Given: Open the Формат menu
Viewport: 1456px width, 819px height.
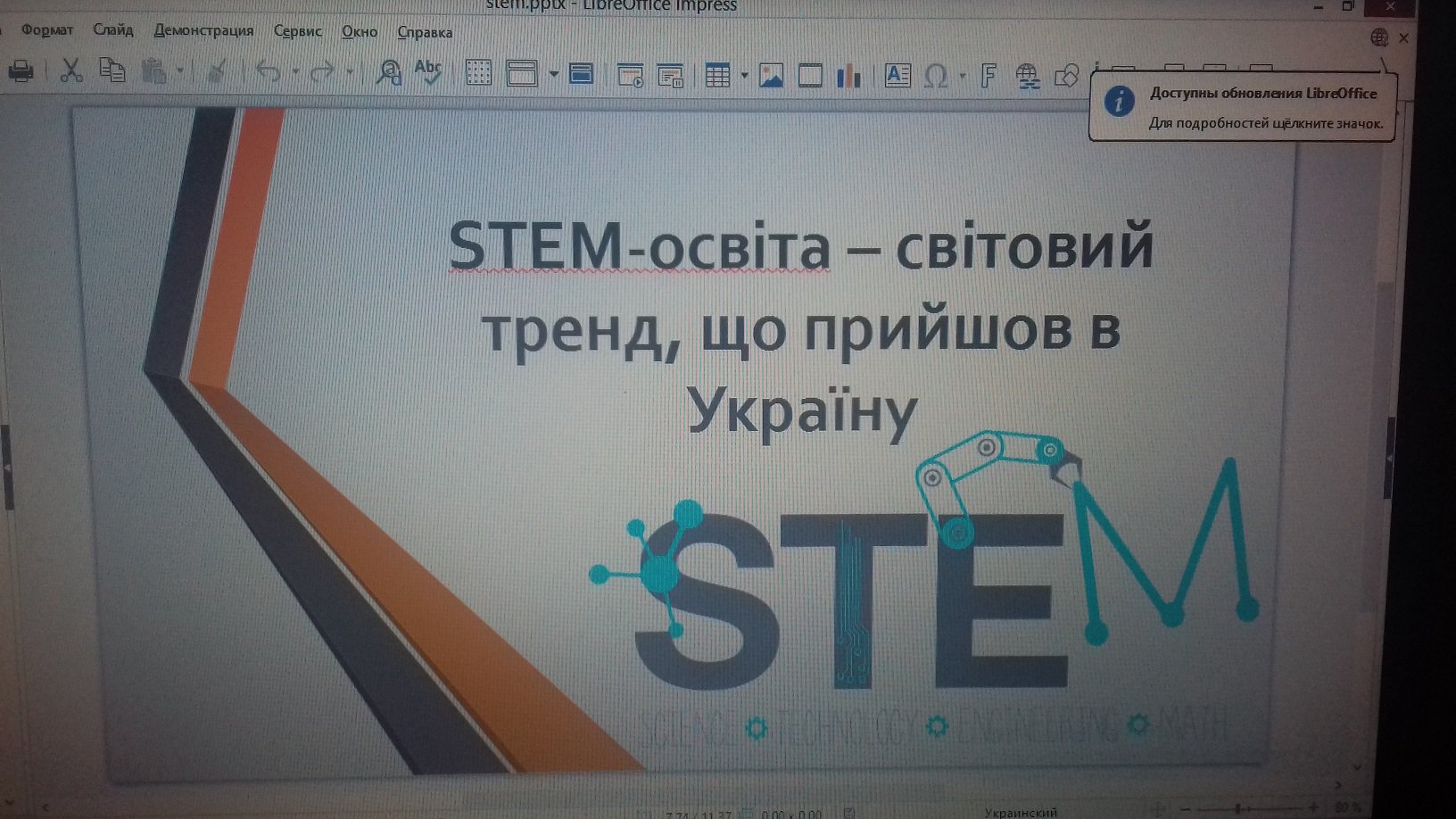Looking at the screenshot, I should point(47,29).
